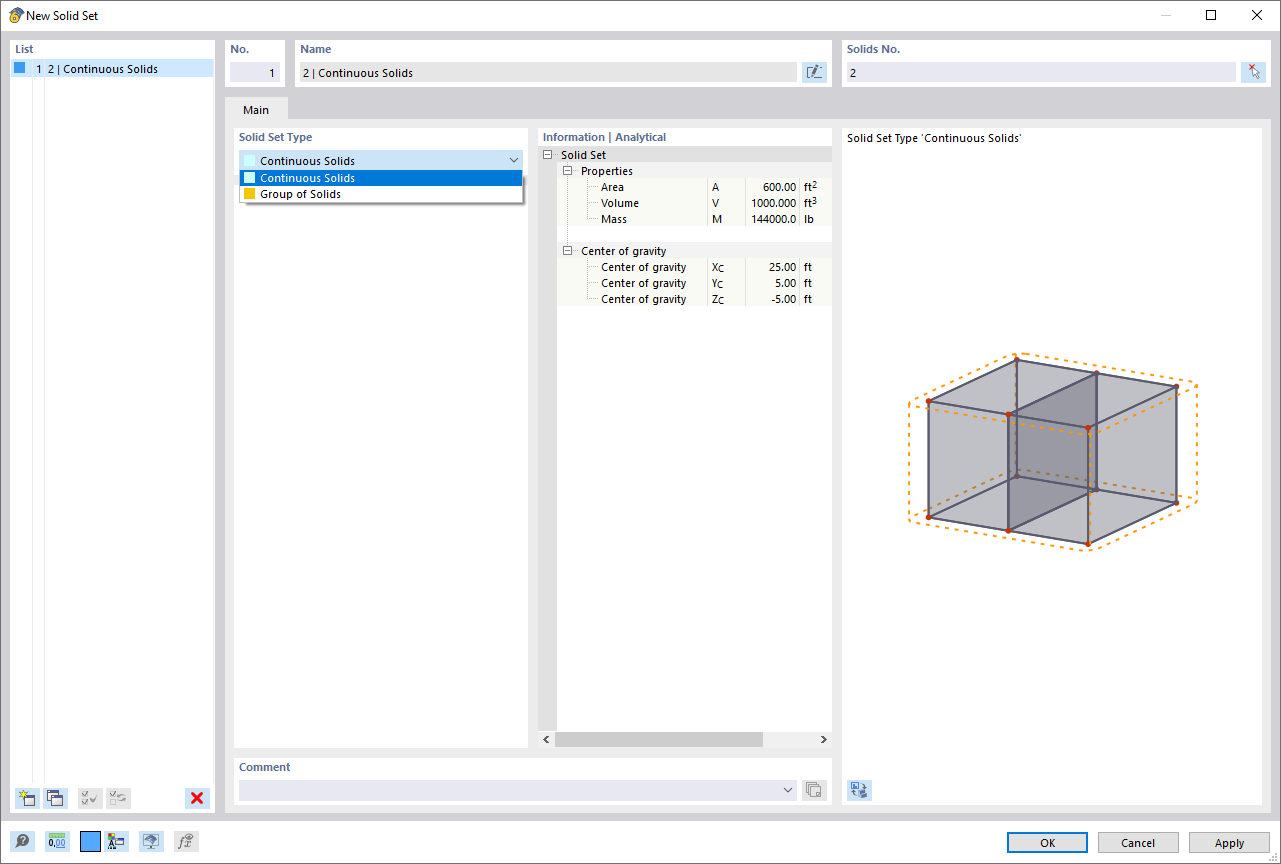Screen dimensions: 1281x864
Task: Select solids graphically with pointer icon
Action: point(1253,71)
